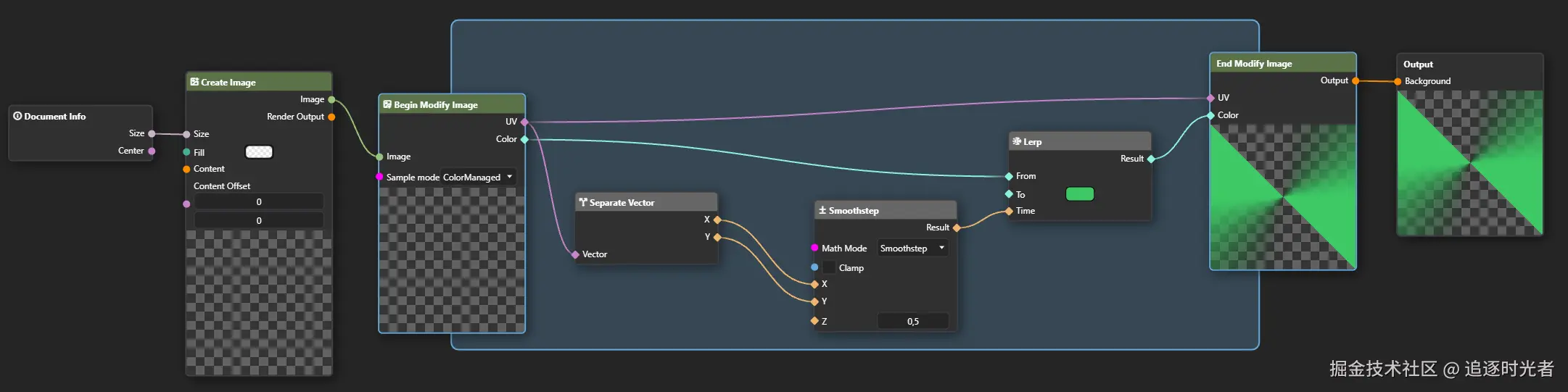Click the Y input socket on Smoothstep

(x=814, y=301)
